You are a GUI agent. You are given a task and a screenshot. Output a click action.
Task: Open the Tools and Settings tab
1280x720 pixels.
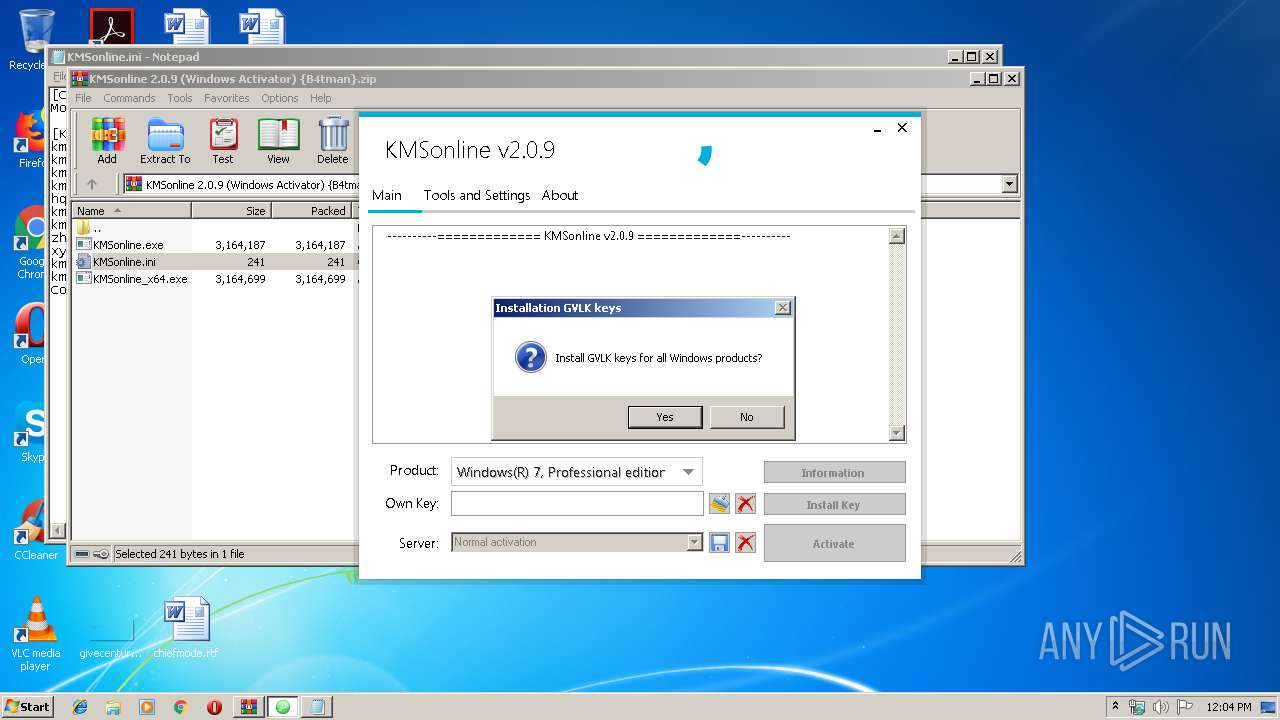tap(477, 195)
